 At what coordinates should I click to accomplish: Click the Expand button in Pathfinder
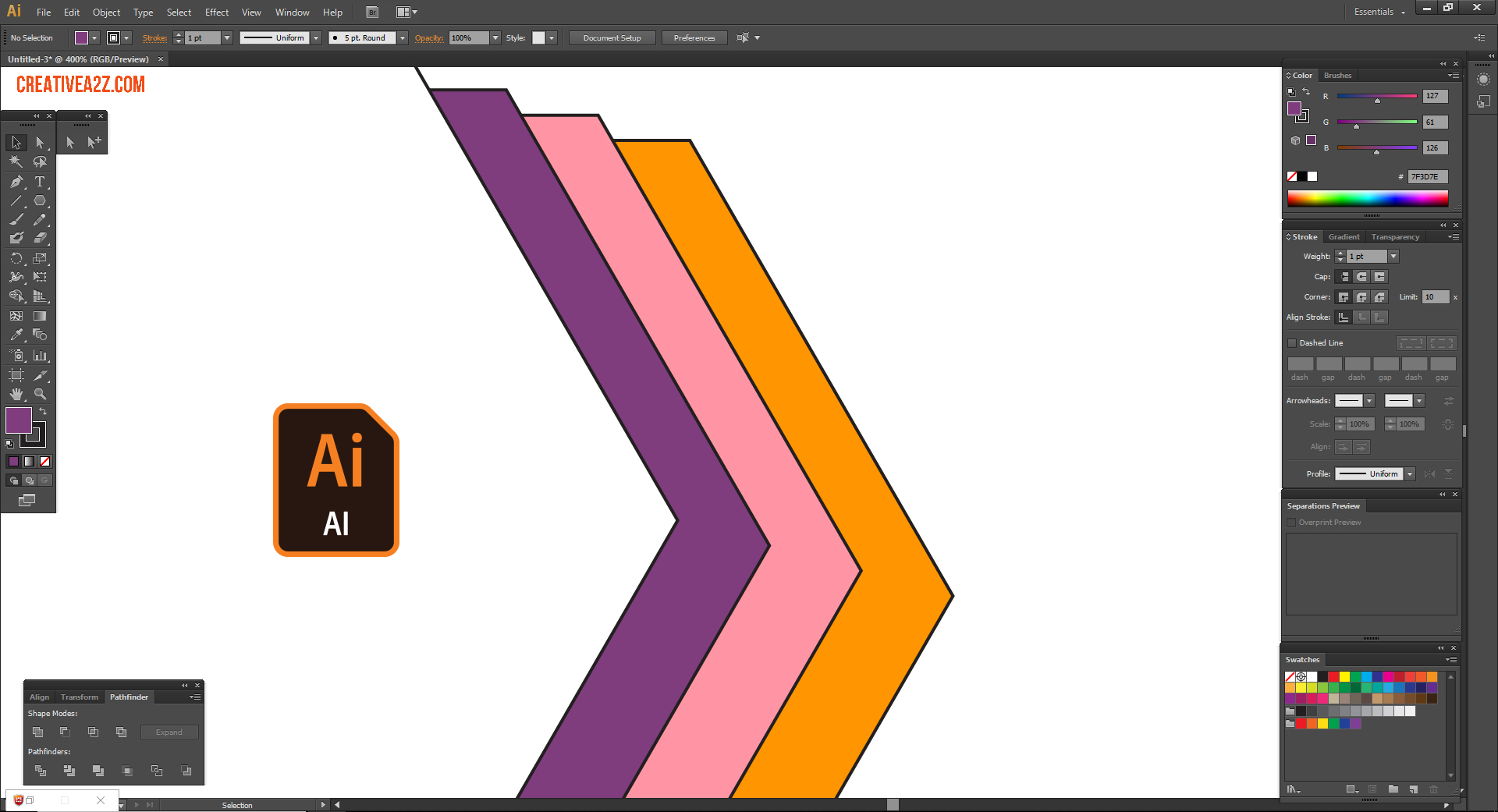169,732
